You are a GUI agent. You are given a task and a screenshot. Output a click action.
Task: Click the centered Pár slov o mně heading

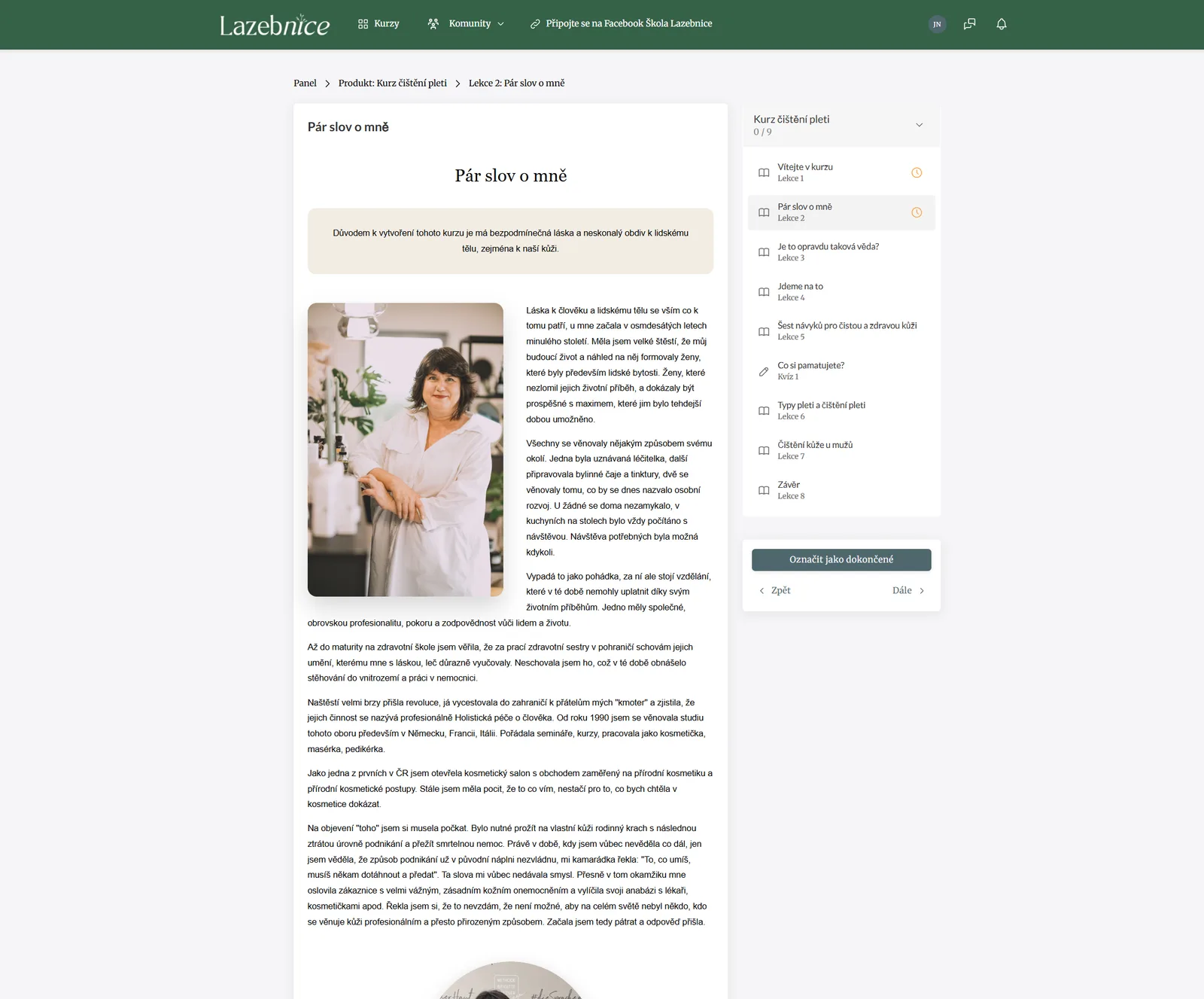511,175
